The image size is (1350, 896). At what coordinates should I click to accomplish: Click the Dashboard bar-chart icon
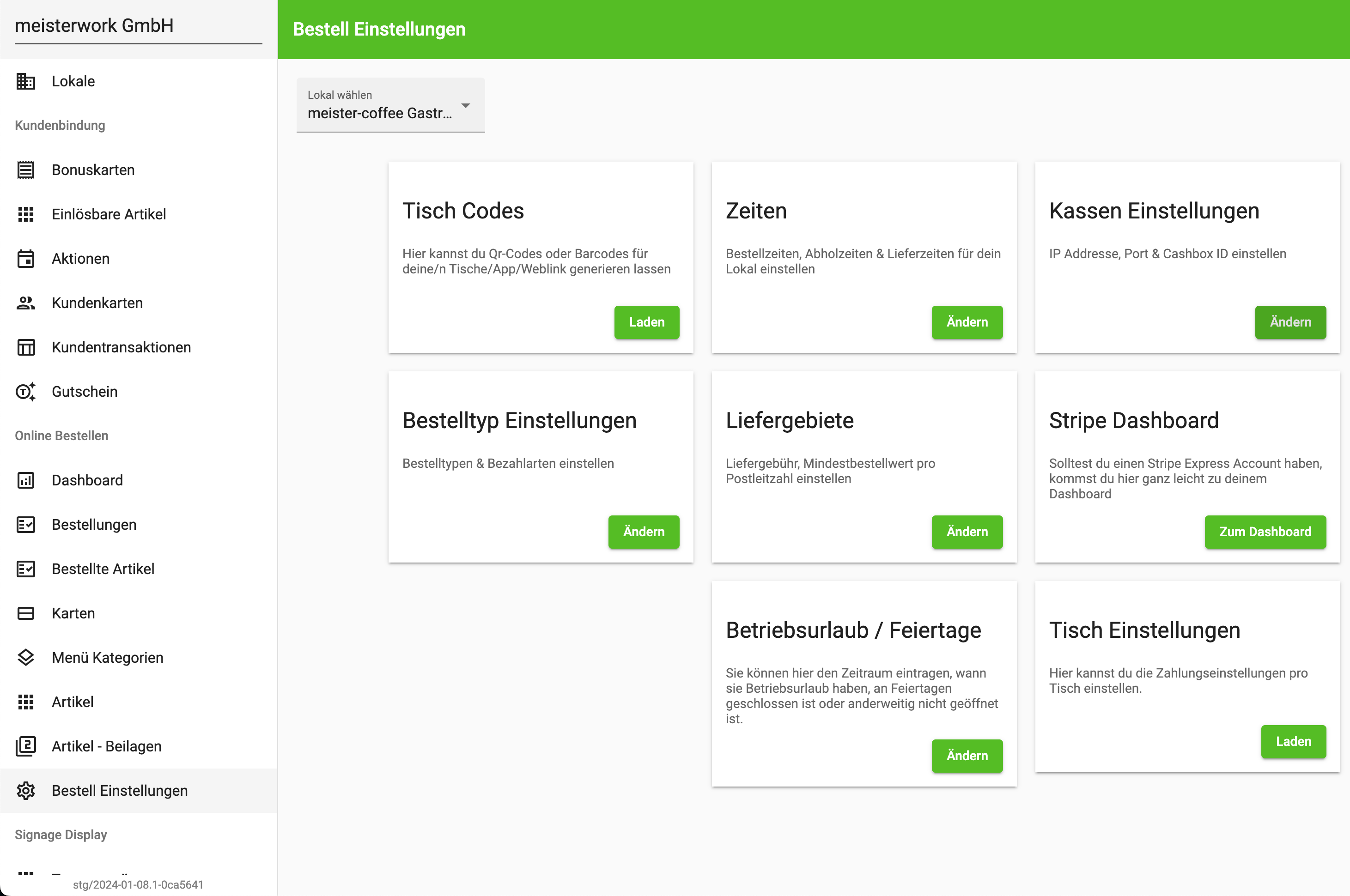(26, 480)
